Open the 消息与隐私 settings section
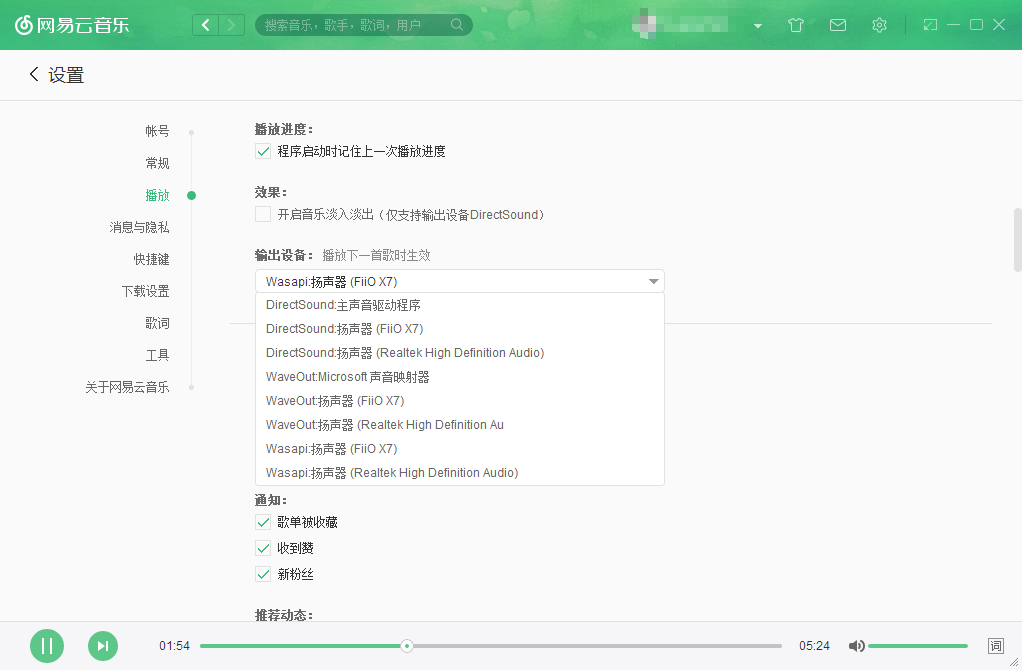 coord(139,227)
